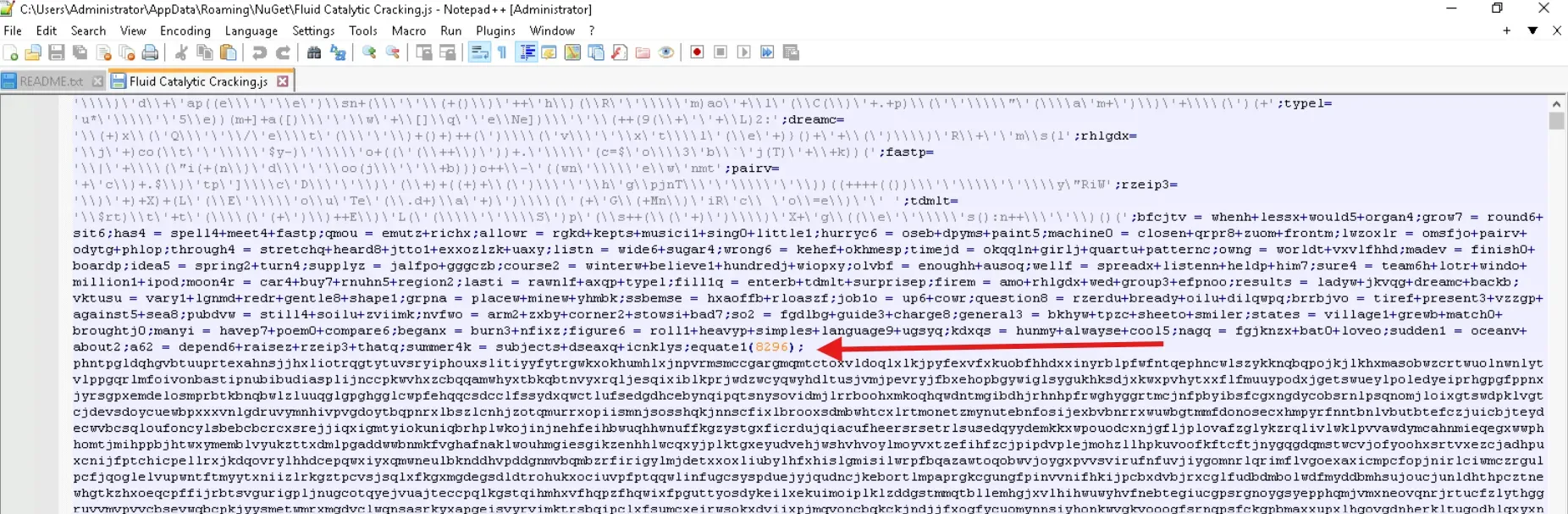Undo the last edit

point(259,53)
